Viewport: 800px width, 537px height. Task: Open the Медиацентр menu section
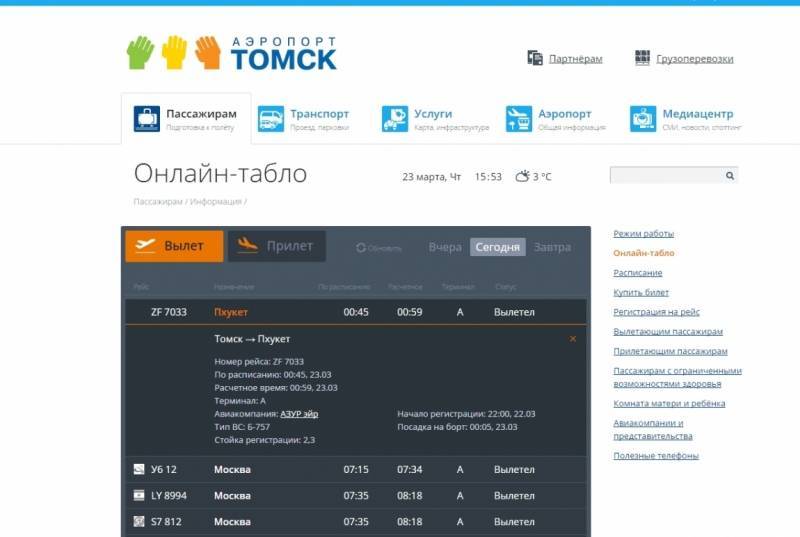[x=698, y=114]
